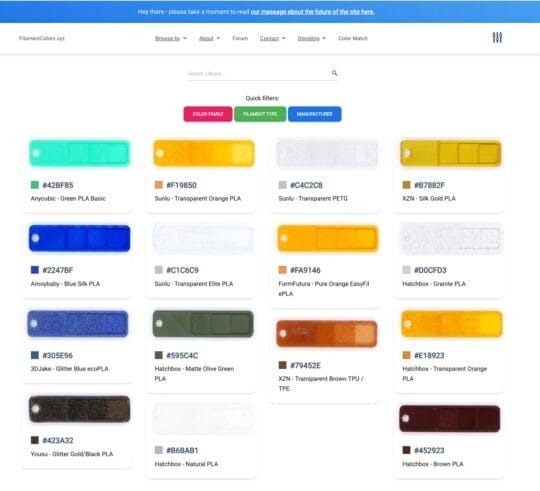Click the hex code #423A32
Screen dimensions: 540x491
(x=58, y=440)
